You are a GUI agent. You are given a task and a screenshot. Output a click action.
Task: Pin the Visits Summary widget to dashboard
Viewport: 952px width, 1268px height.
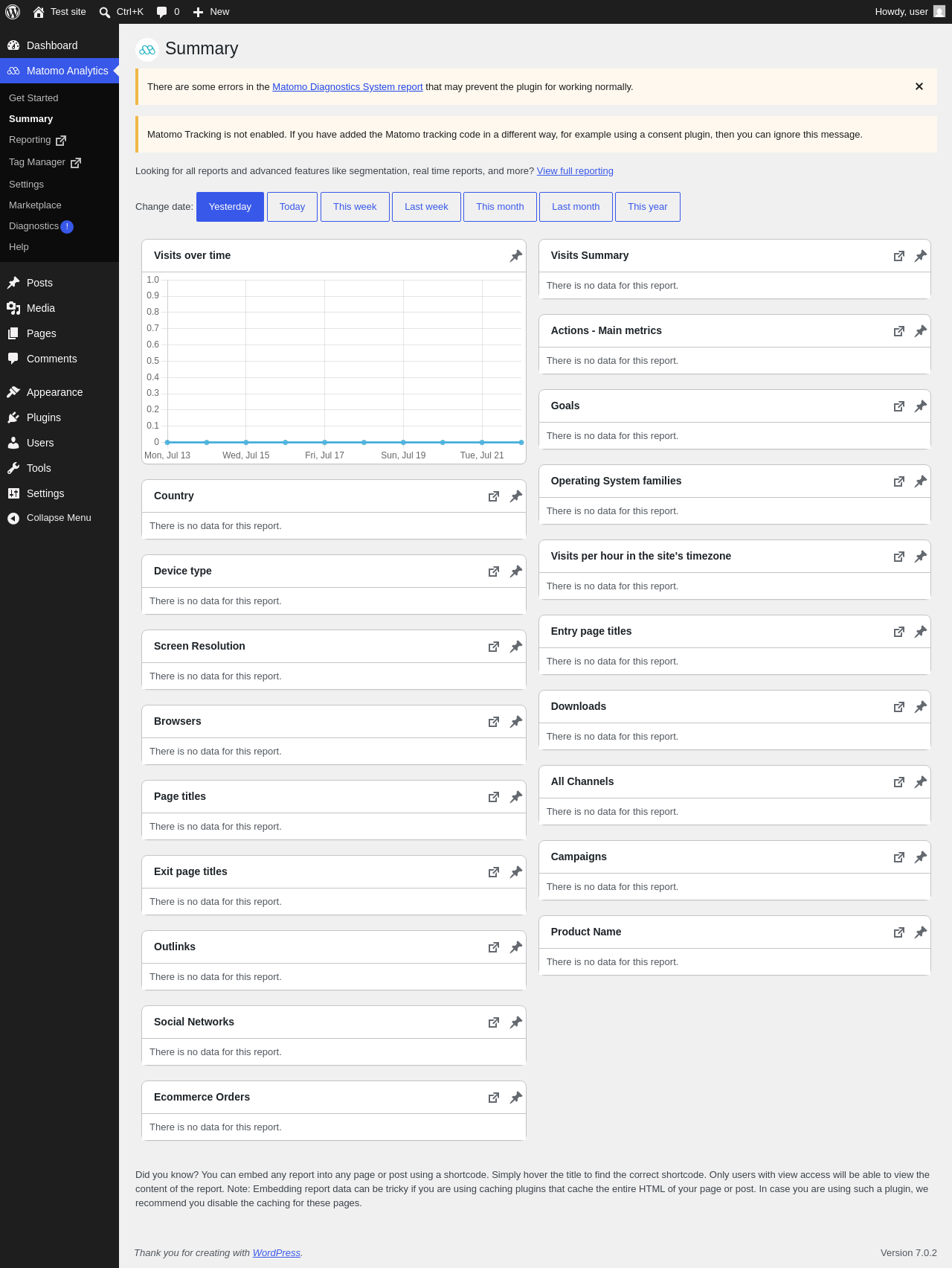point(921,256)
